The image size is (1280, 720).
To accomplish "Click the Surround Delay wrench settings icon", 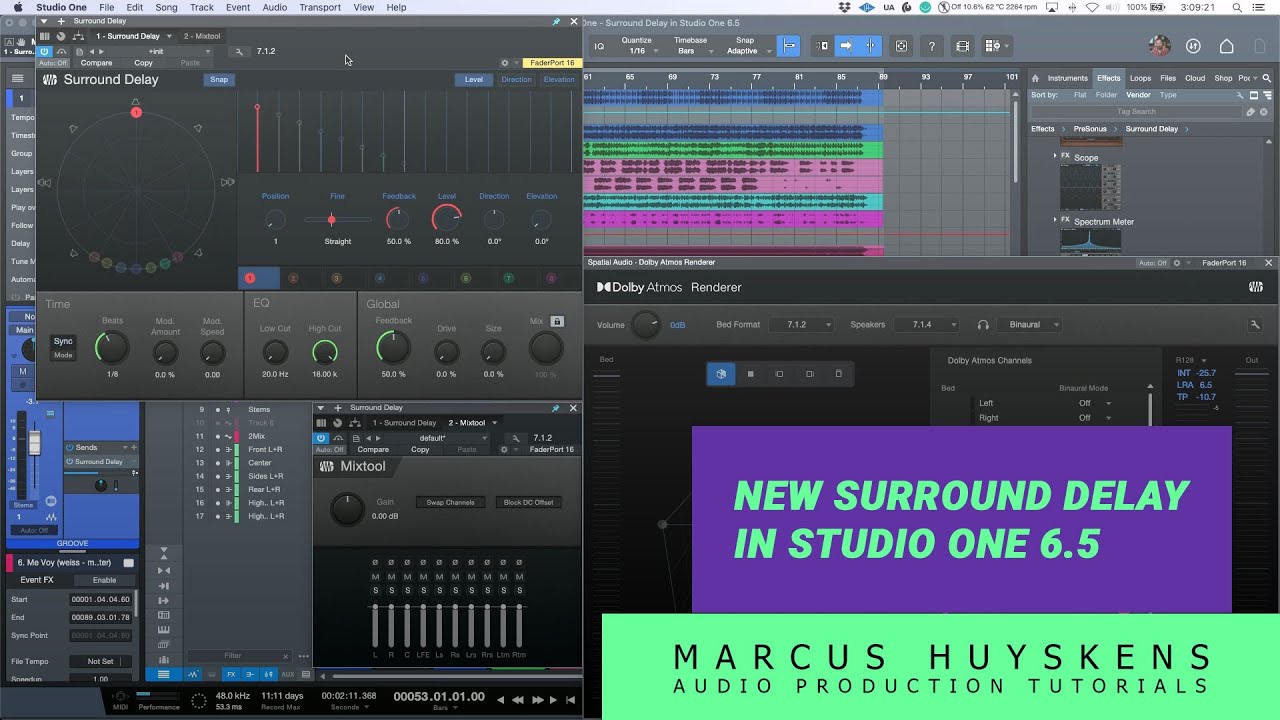I will coord(239,51).
